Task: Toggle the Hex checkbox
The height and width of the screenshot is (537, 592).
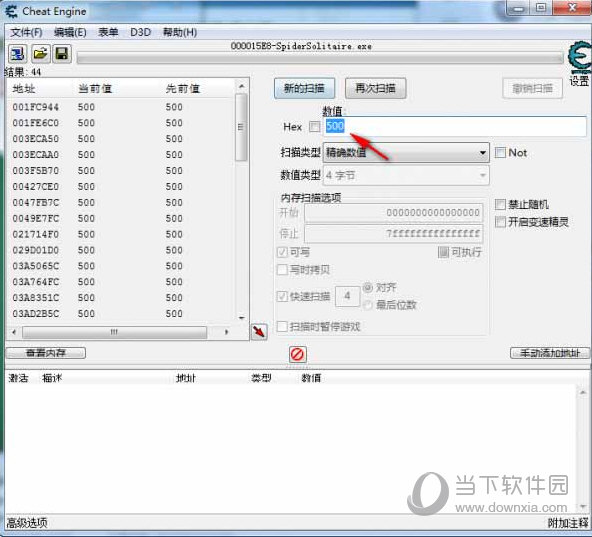Action: coord(314,127)
